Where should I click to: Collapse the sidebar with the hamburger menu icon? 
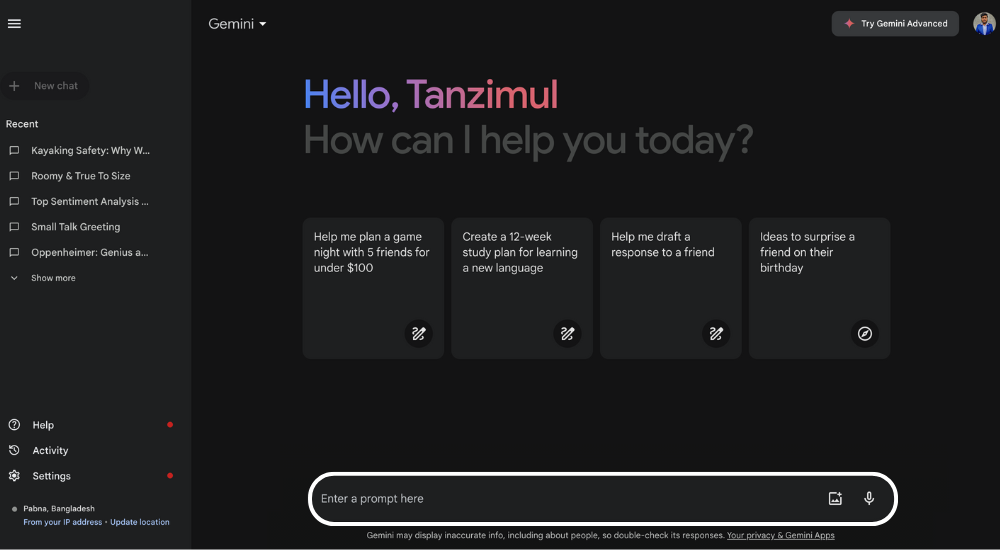pos(14,24)
